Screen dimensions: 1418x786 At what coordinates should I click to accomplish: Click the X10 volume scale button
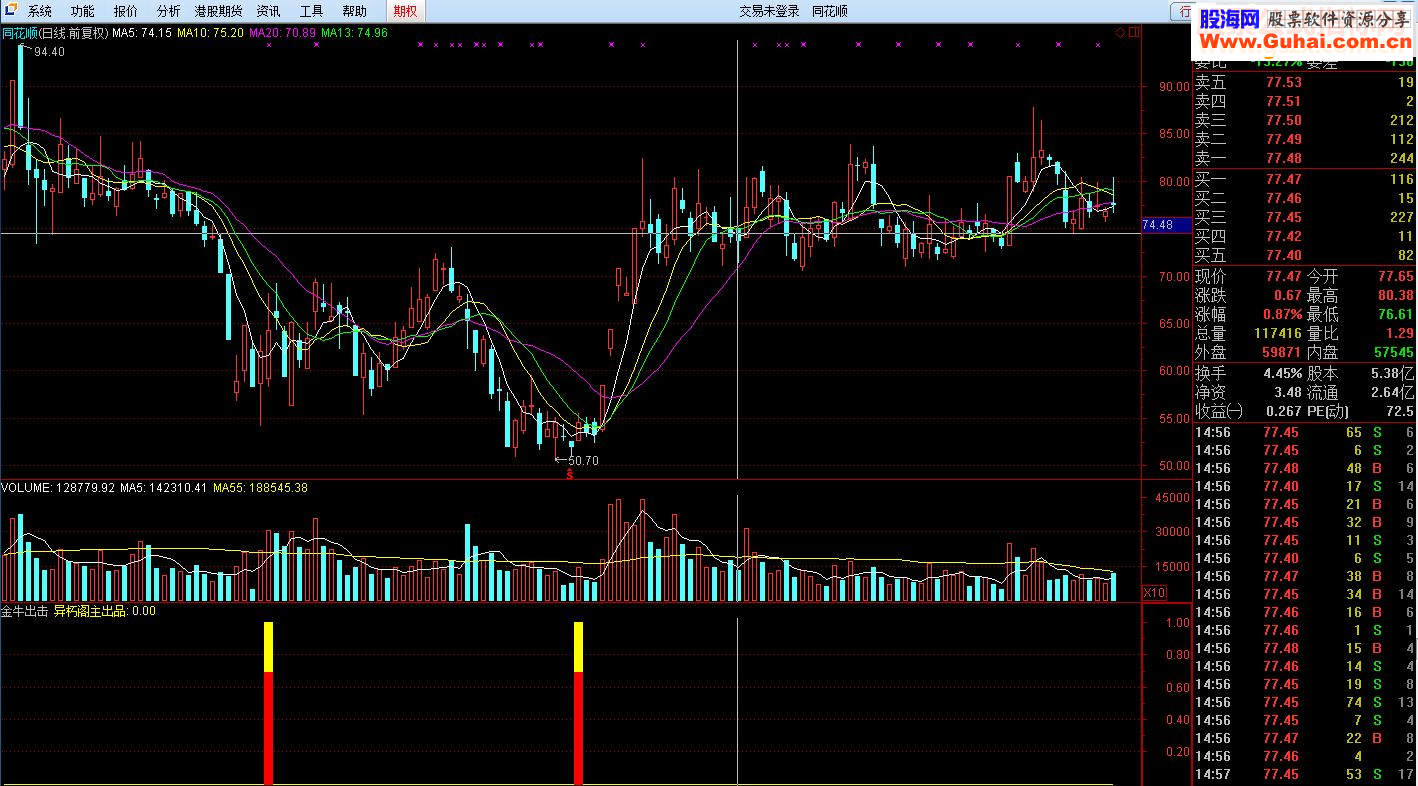pyautogui.click(x=1154, y=592)
